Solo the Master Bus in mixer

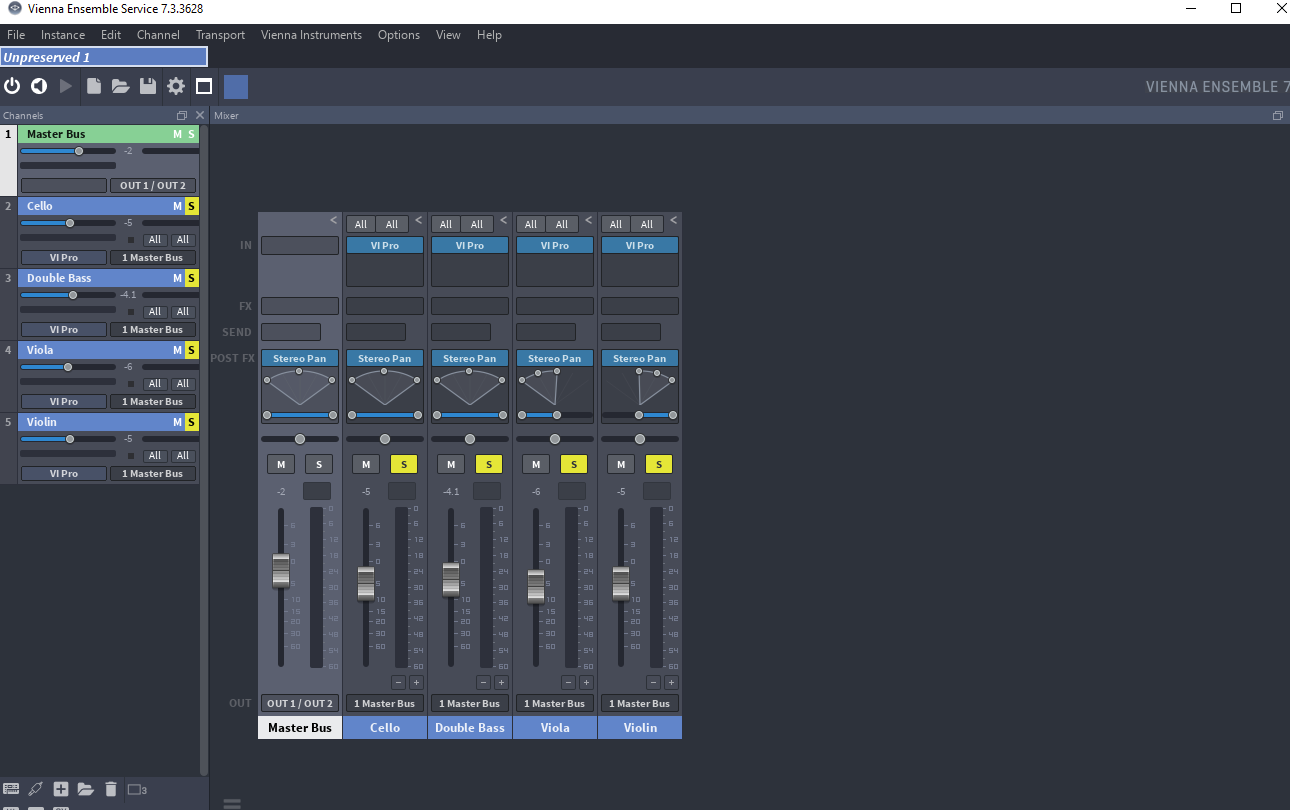click(319, 464)
